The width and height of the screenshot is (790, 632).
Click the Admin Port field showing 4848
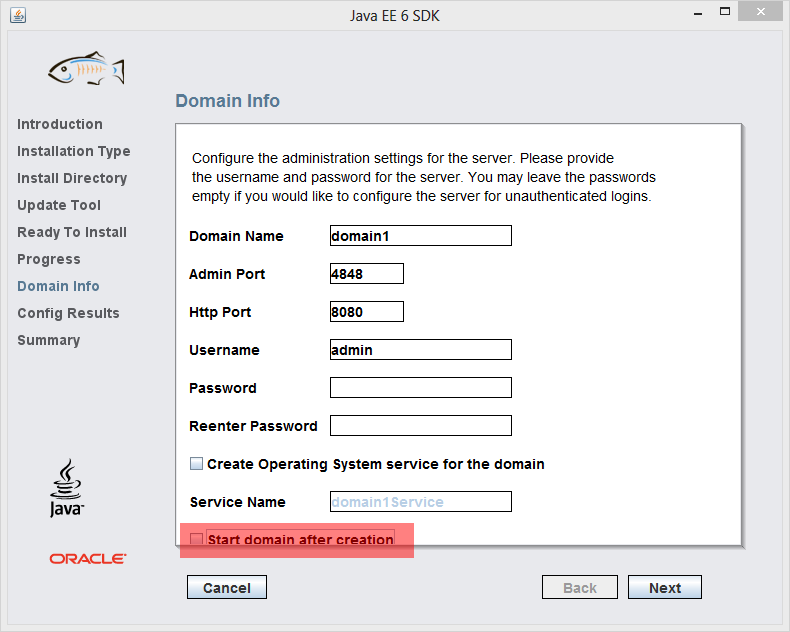point(367,274)
